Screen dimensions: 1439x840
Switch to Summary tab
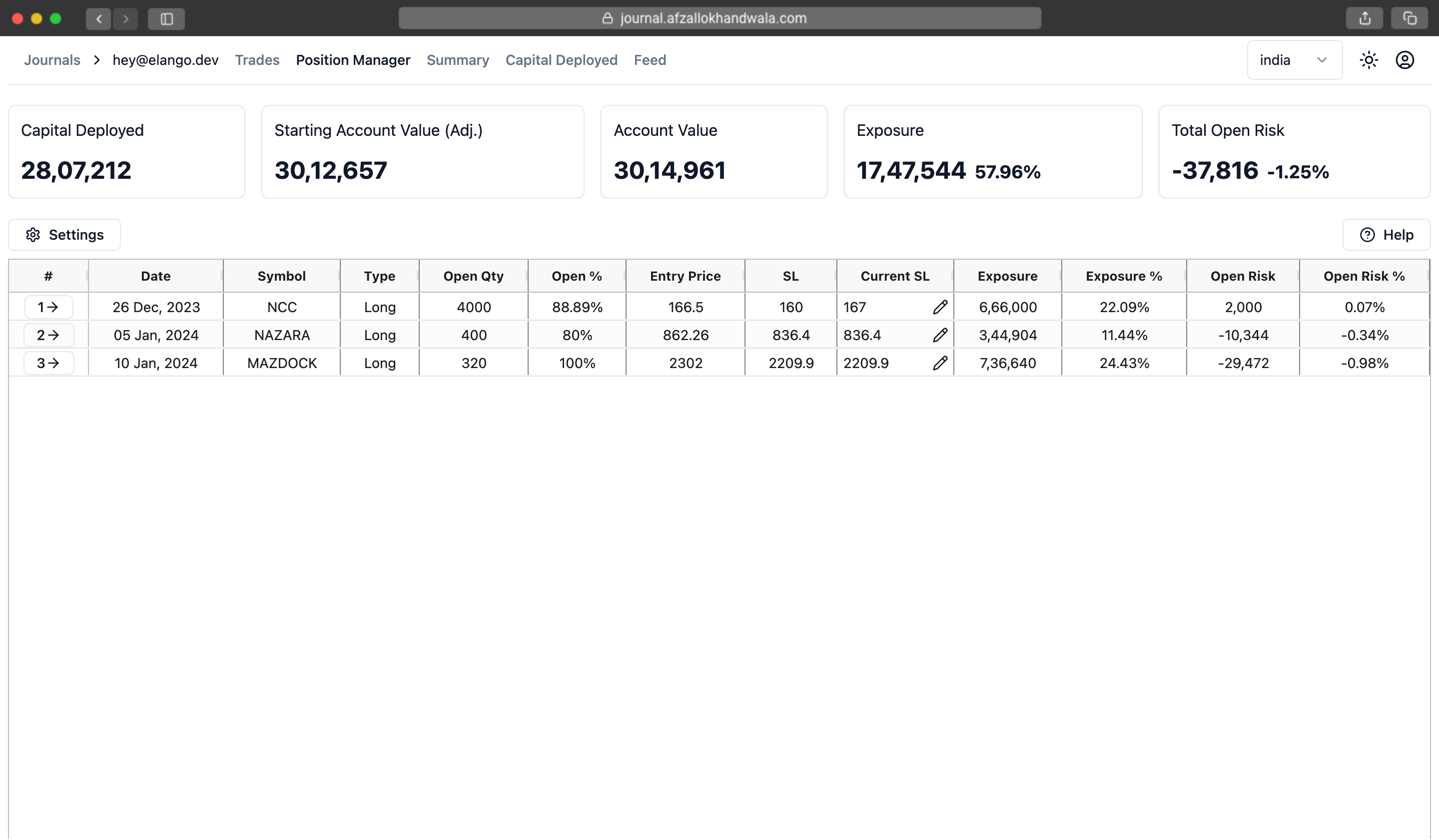click(x=457, y=60)
